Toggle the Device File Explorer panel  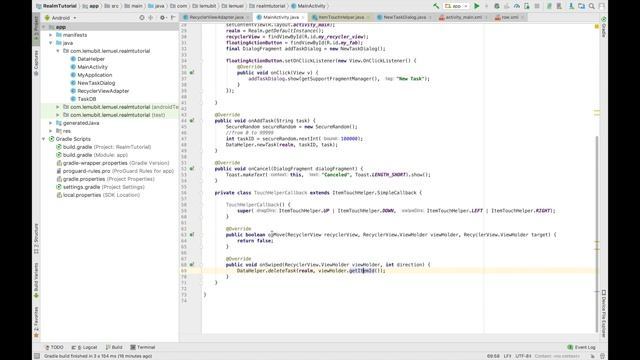click(604, 313)
